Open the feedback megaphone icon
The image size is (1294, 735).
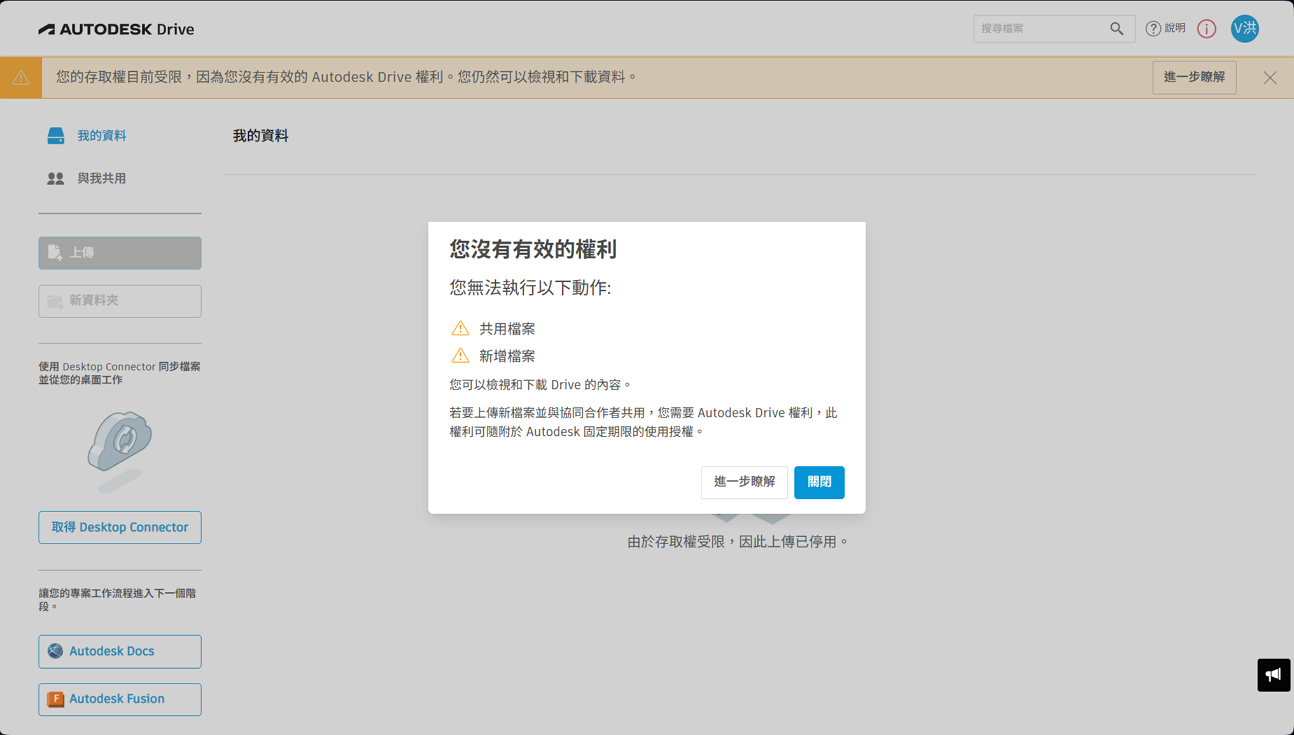pyautogui.click(x=1273, y=675)
